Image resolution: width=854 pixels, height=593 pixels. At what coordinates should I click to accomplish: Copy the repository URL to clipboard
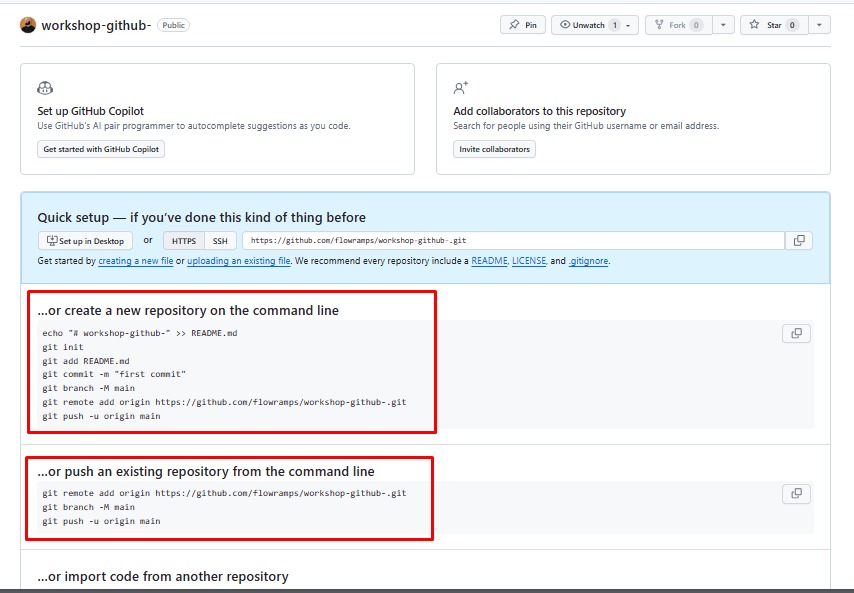coord(799,241)
